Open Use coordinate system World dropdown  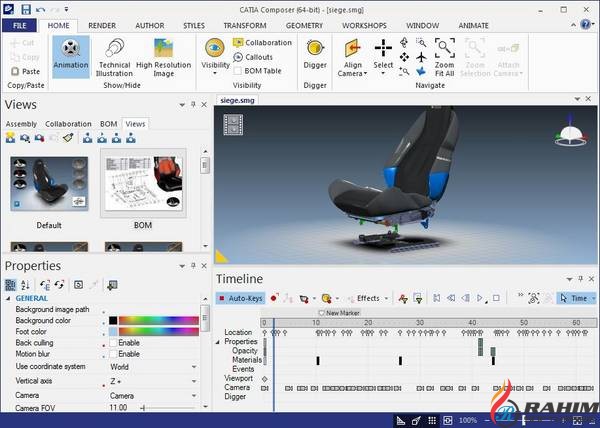pos(194,367)
